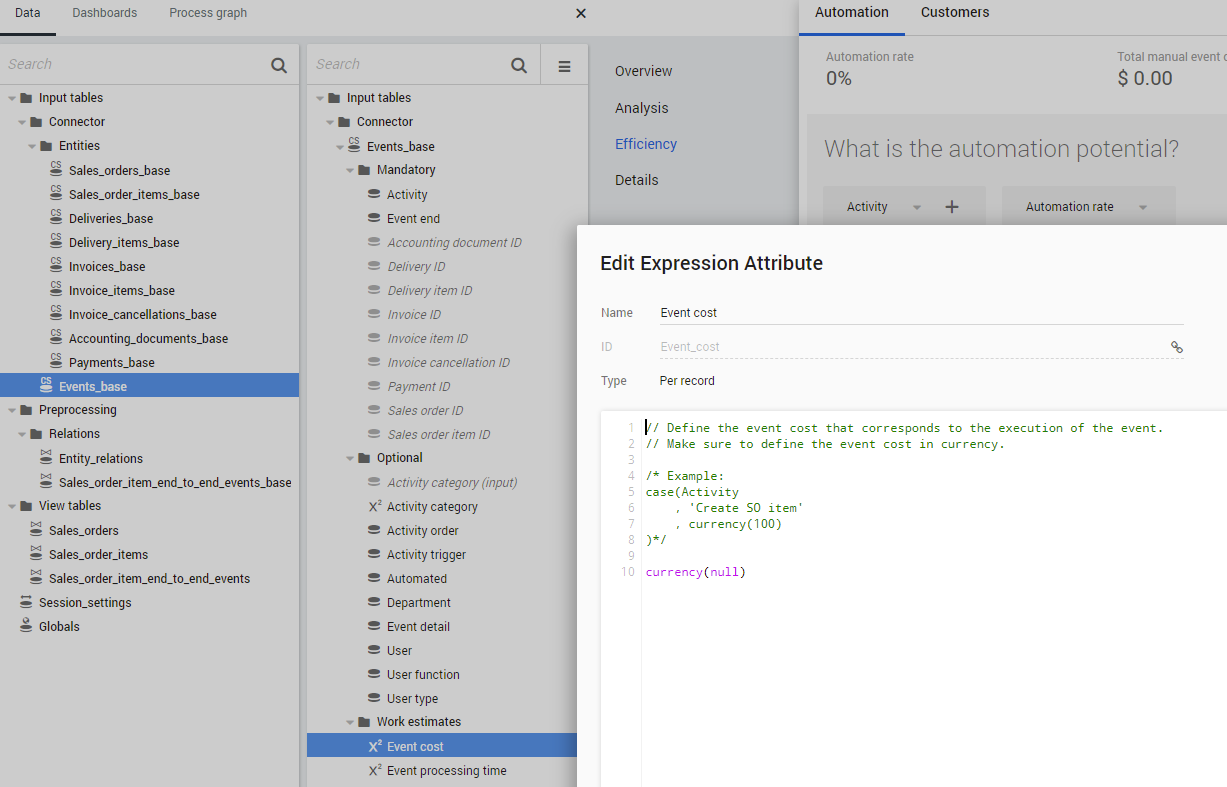Click the link icon beside Event_cost ID

(1177, 347)
